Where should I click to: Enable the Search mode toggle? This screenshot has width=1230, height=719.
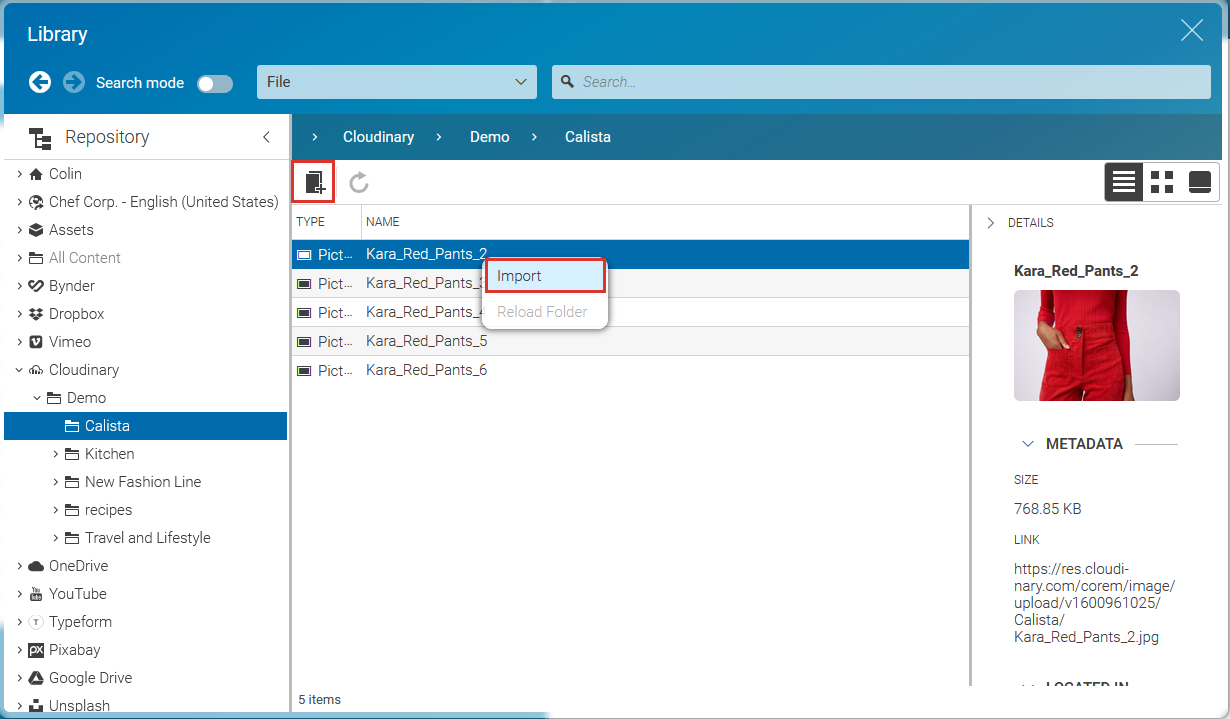click(x=214, y=84)
